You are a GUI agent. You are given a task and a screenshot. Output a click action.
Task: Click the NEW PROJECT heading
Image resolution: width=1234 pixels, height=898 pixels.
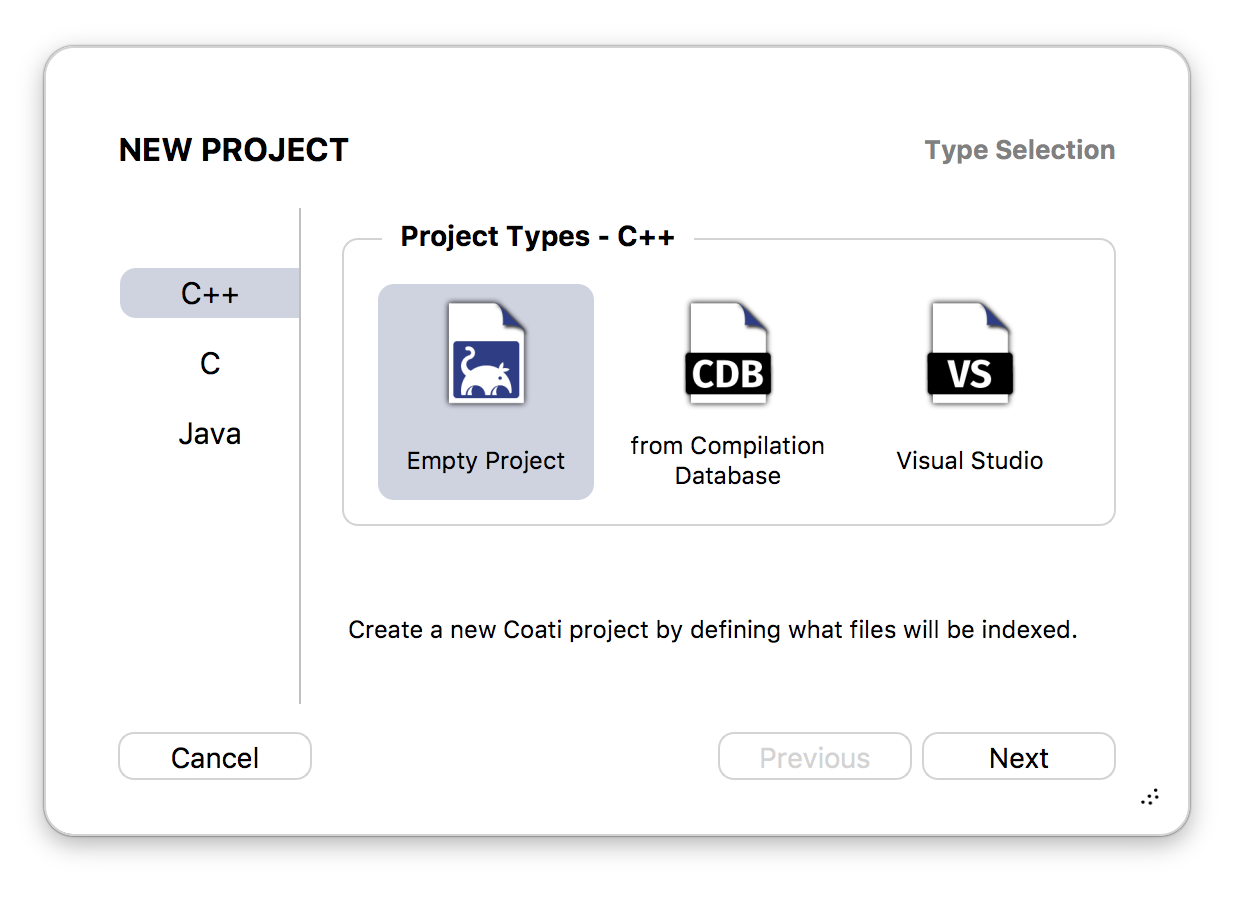[234, 150]
